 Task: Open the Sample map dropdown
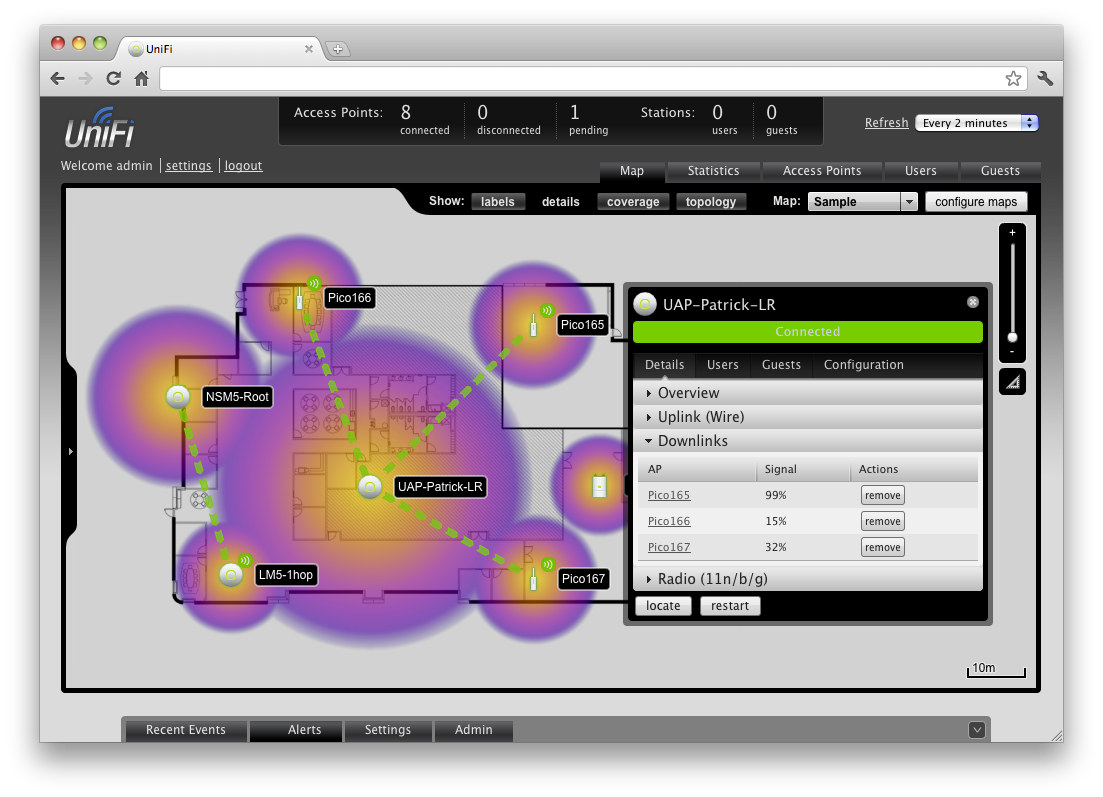(862, 202)
